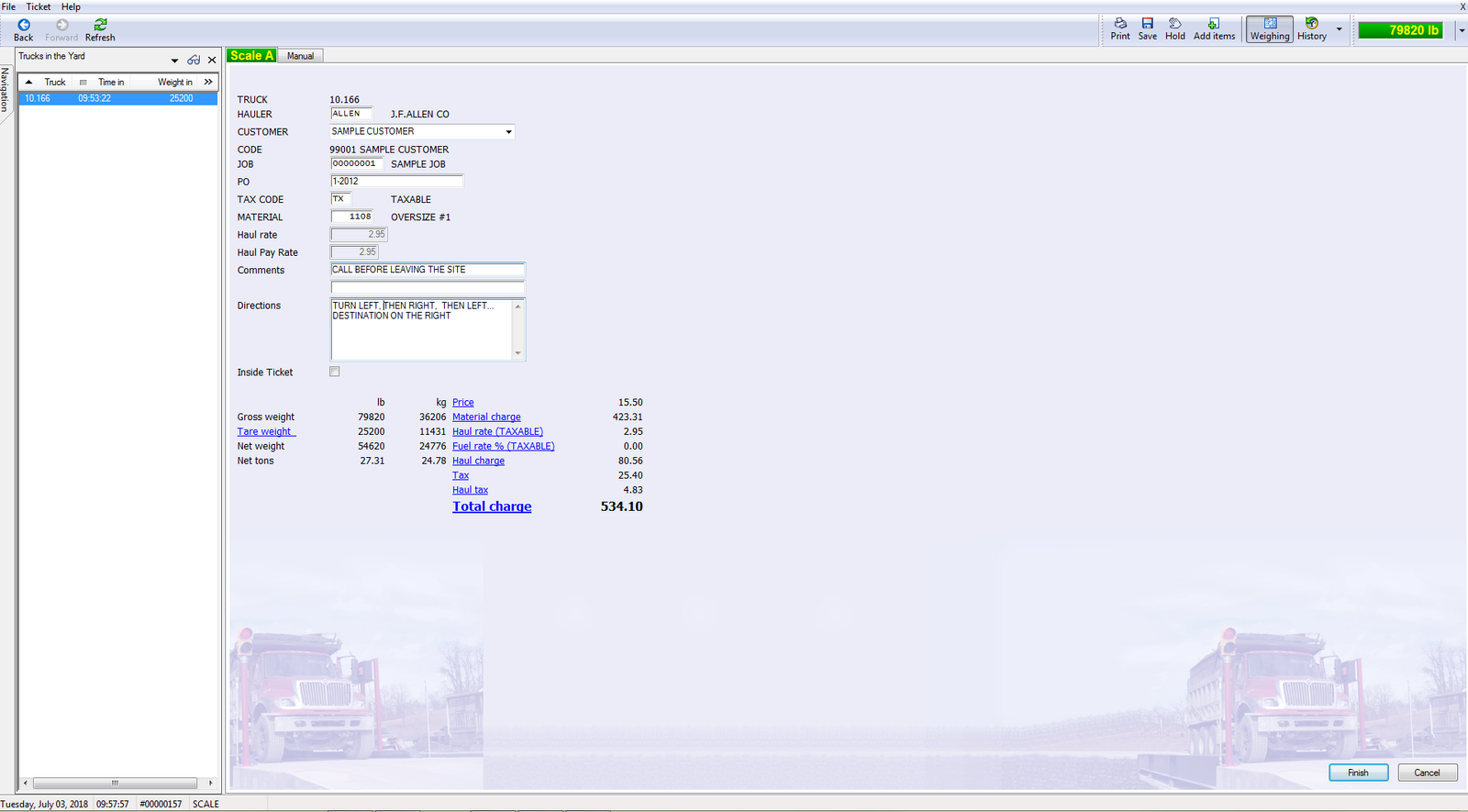Click the Add items icon
The width and height of the screenshot is (1468, 812).
1214,28
